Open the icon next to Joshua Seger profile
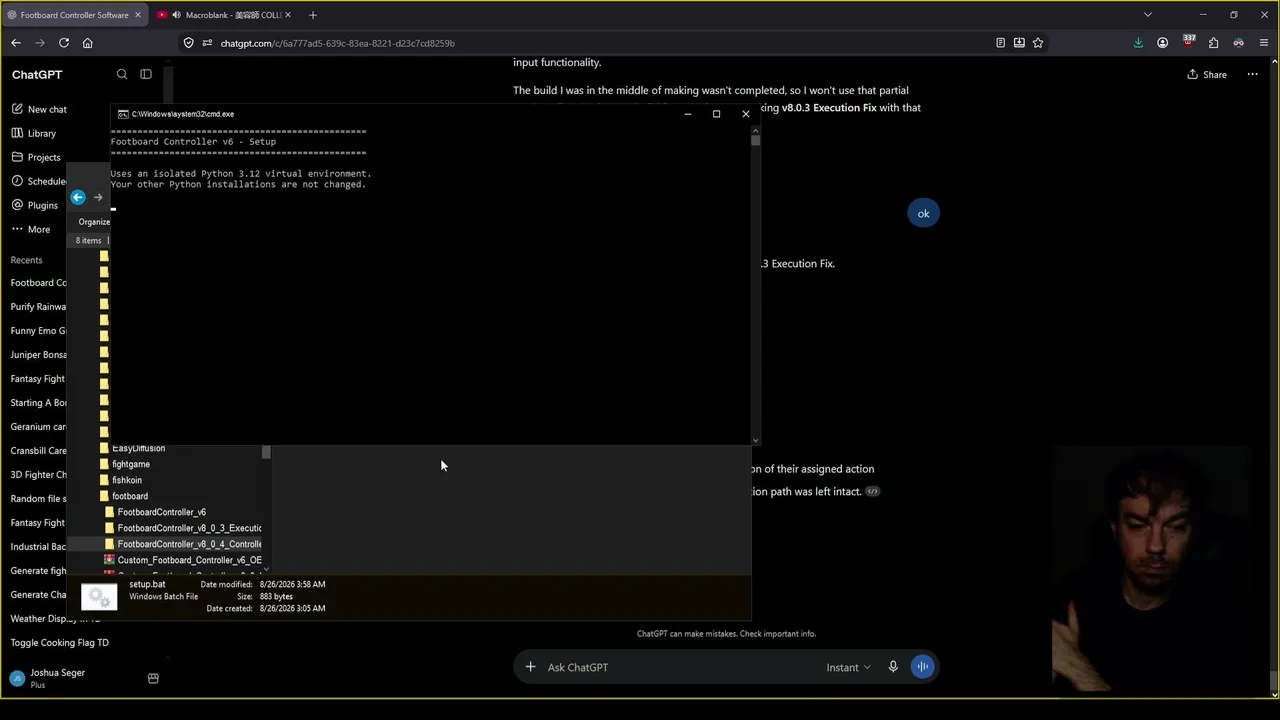The image size is (1280, 720). coord(153,678)
